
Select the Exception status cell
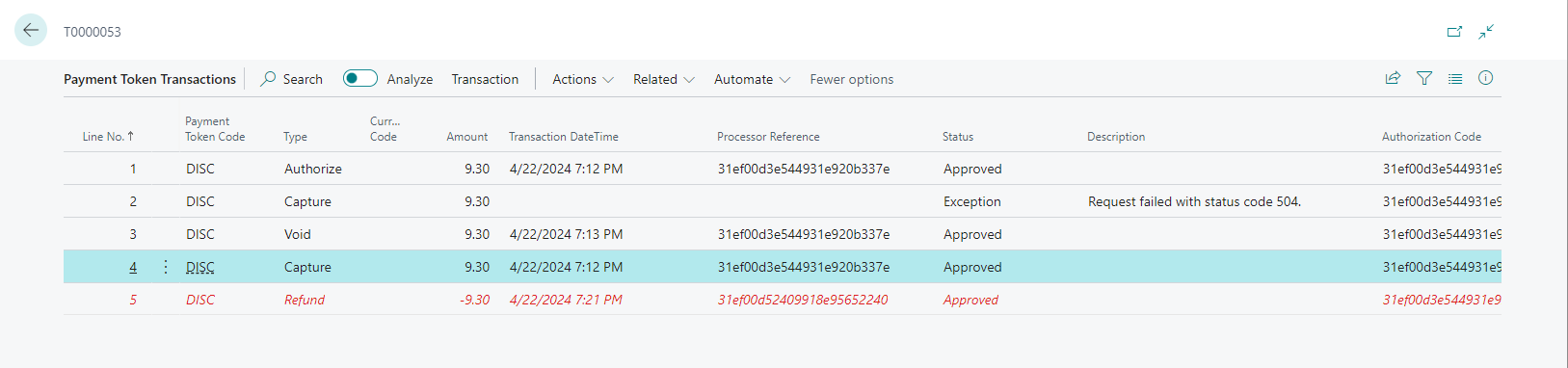[972, 201]
